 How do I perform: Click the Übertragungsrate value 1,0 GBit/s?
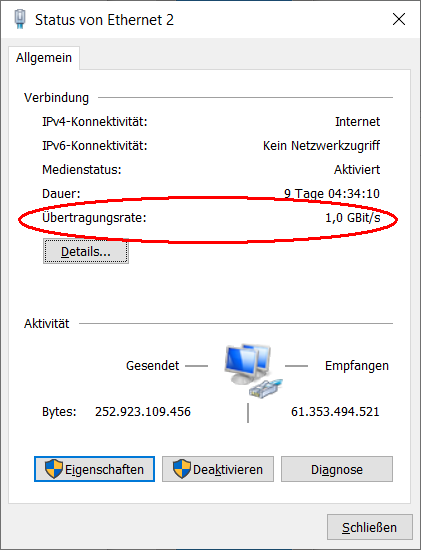coord(353,218)
